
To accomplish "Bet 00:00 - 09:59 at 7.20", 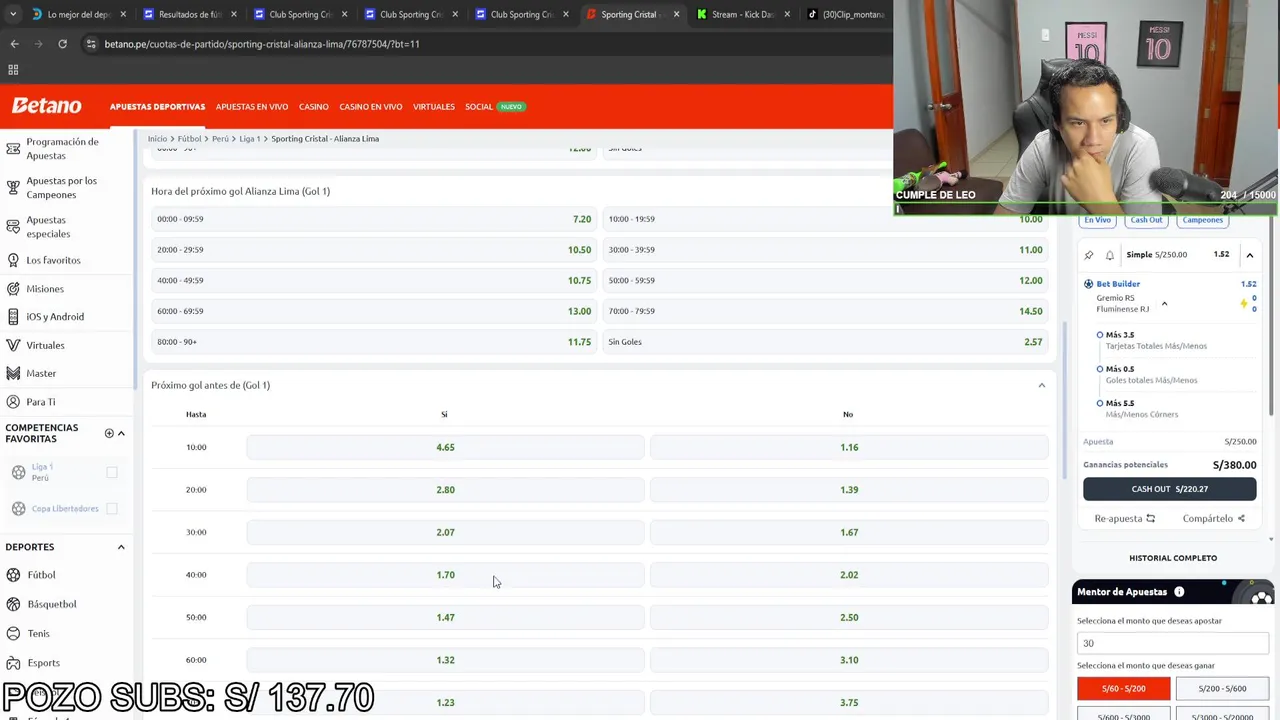I will [374, 219].
